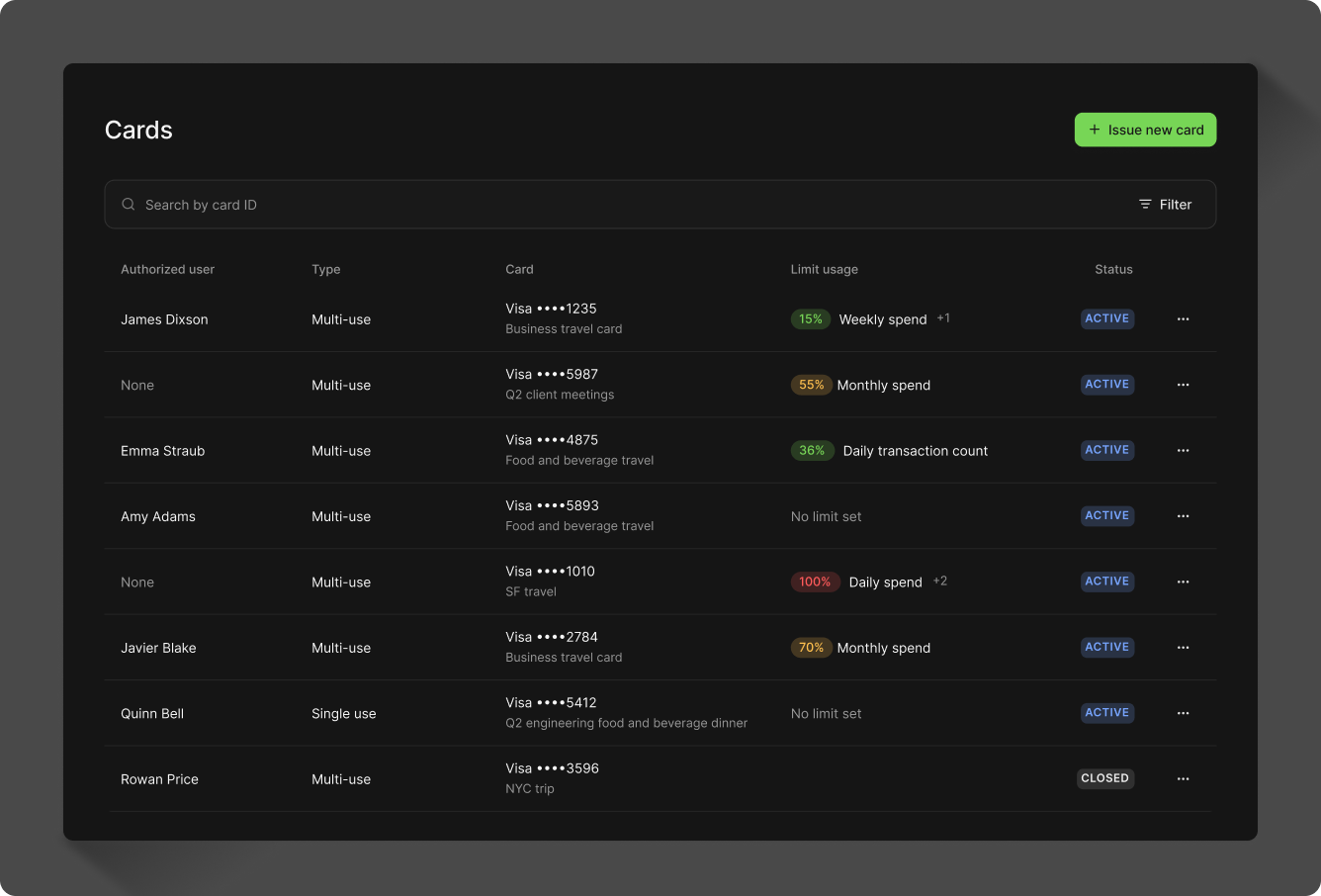Viewport: 1321px width, 896px height.
Task: Click the Single use type for Quinn Bell
Action: (x=343, y=714)
